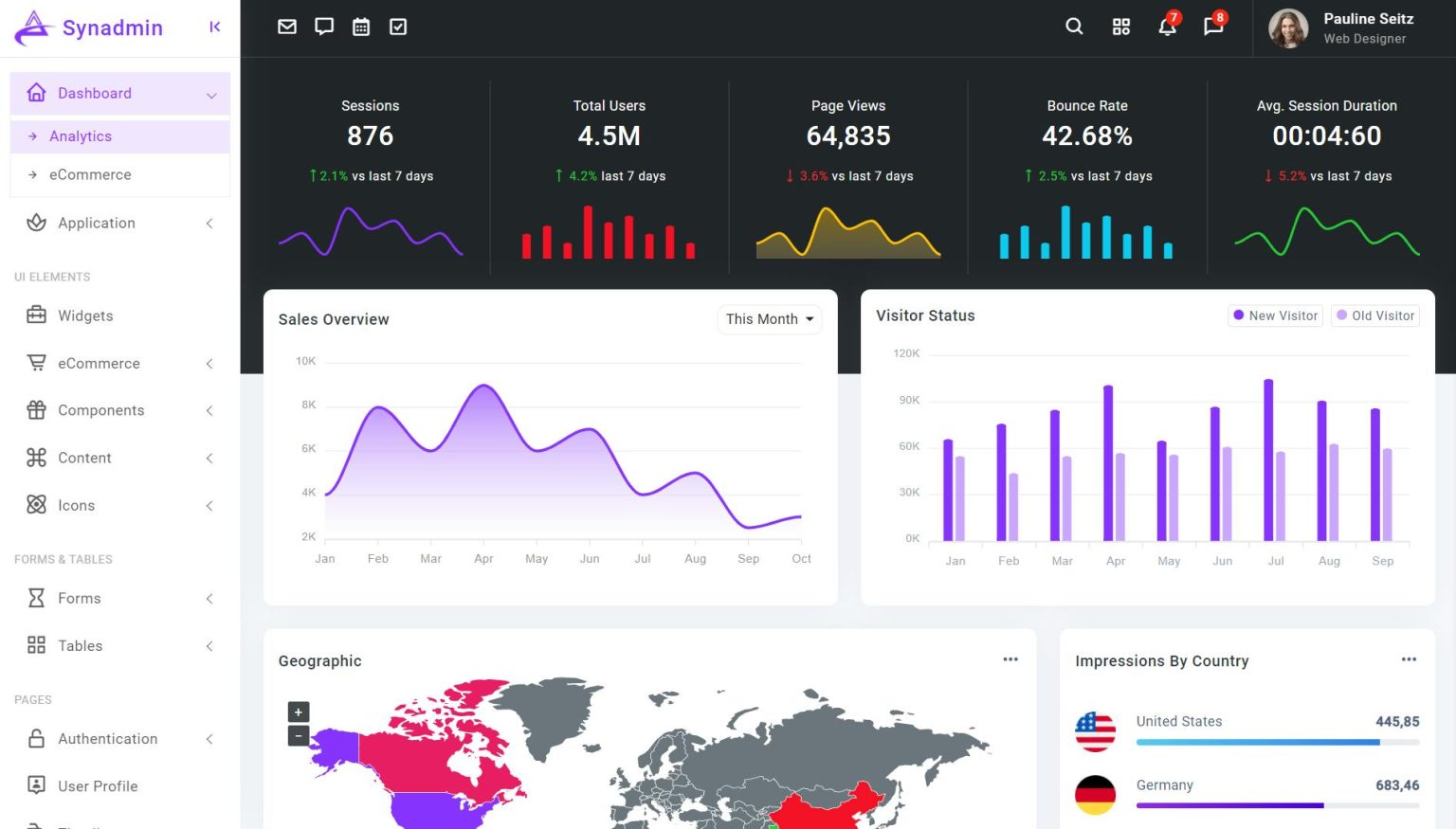This screenshot has width=1456, height=829.
Task: Expand the Application menu in the sidebar
Action: point(95,223)
